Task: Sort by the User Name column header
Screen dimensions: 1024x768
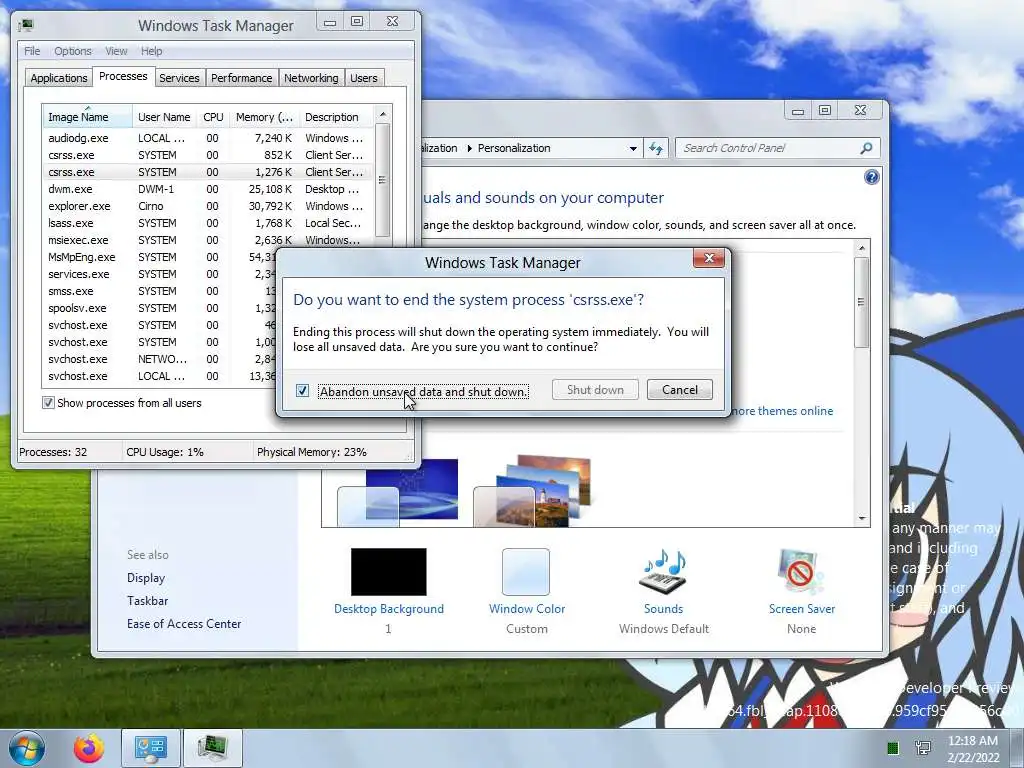Action: point(164,117)
